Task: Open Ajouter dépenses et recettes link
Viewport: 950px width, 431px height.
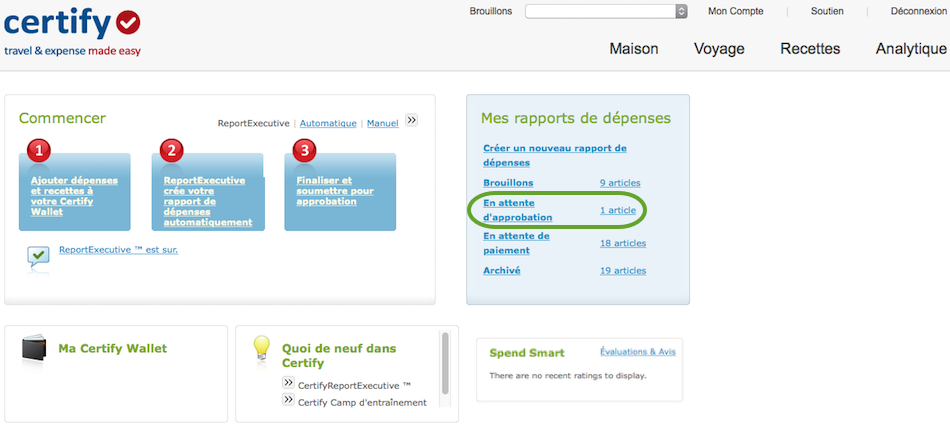Action: tap(75, 196)
